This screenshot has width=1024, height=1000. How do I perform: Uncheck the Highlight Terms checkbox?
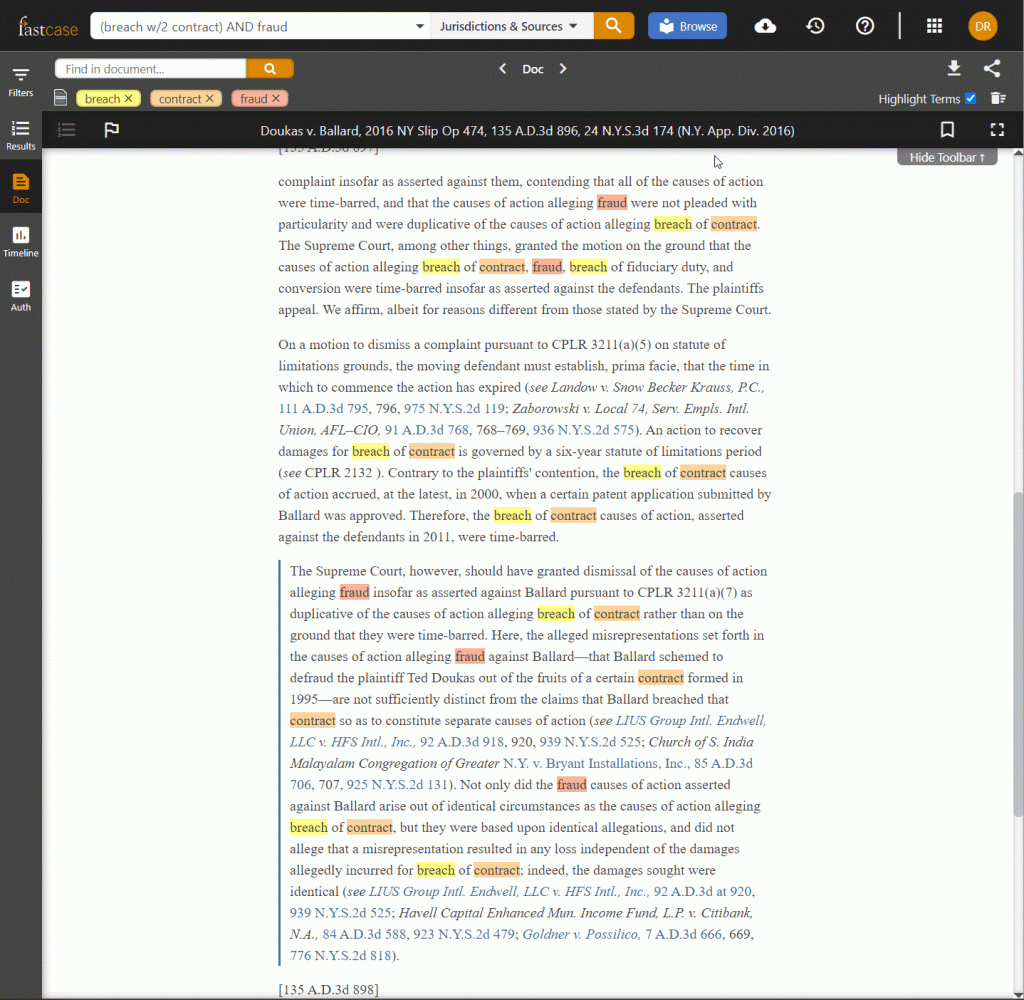[970, 99]
